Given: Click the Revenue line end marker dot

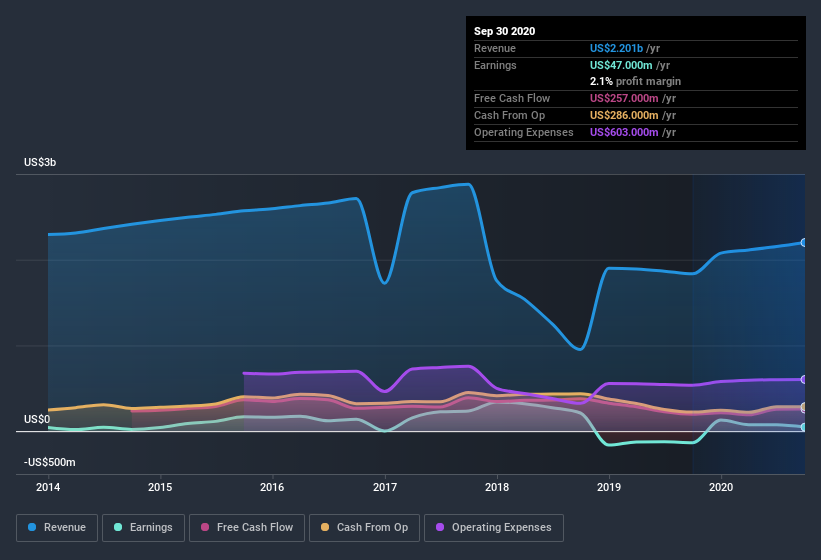Looking at the screenshot, I should tap(804, 242).
